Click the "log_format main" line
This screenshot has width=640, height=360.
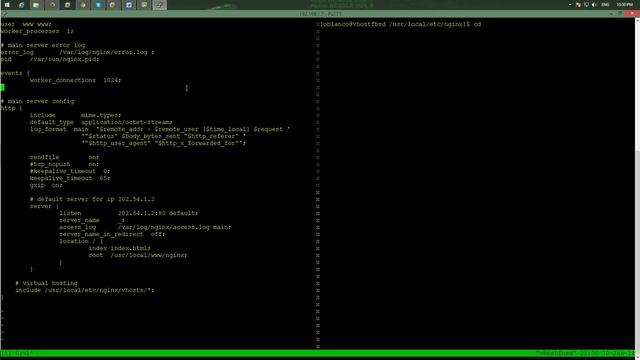[x=160, y=129]
